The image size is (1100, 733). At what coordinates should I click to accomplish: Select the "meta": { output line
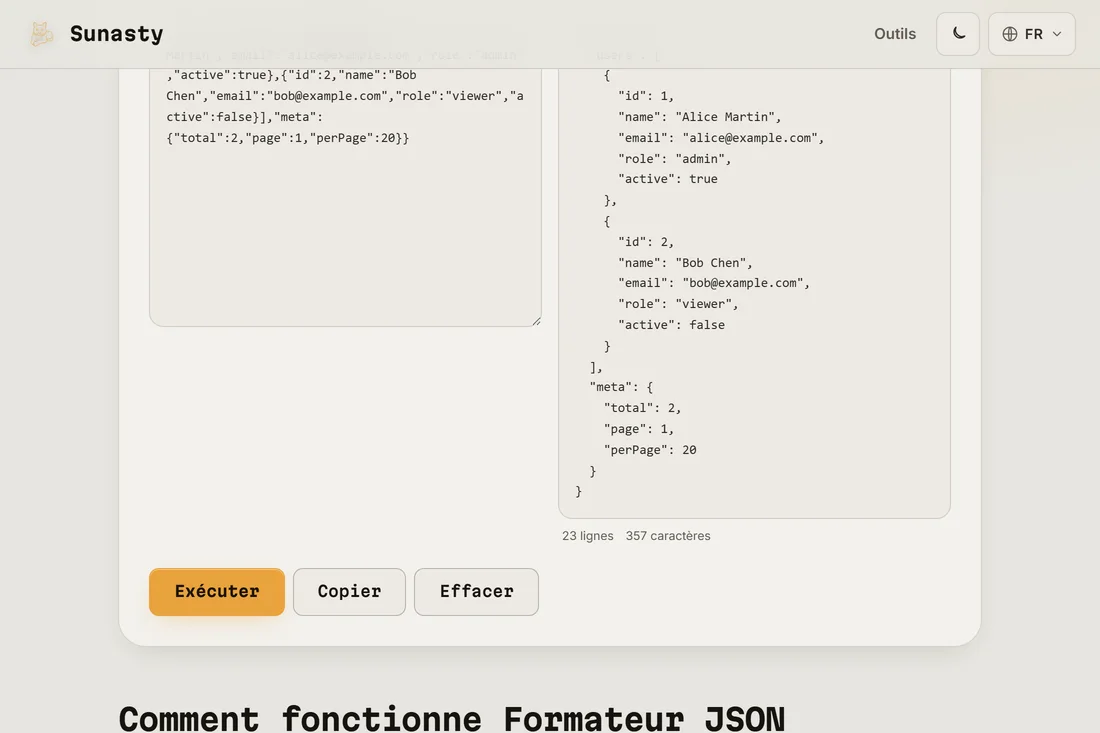[621, 387]
